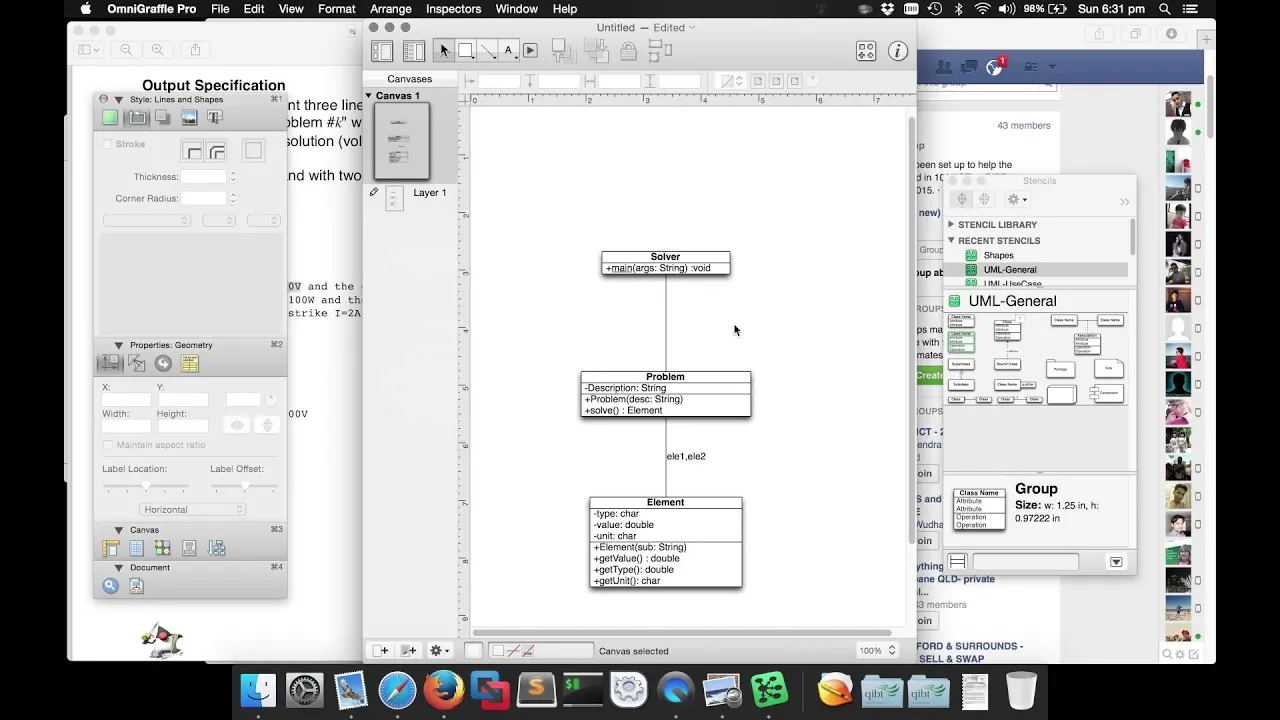The image size is (1280, 720).
Task: Open the Connections properties inspector icon
Action: [137, 364]
